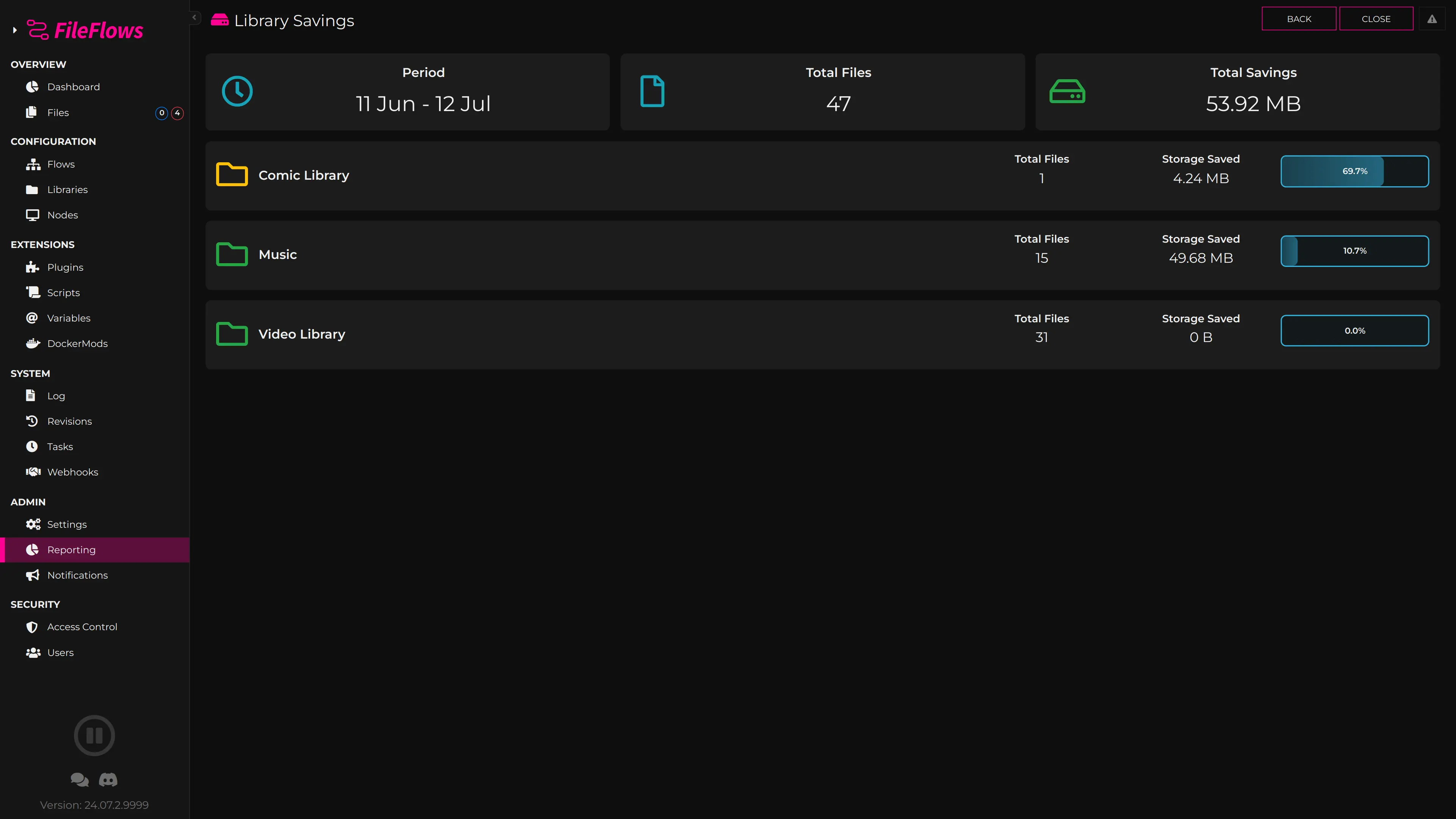Screen dimensions: 1456x819
Task: Open the Nodes page
Action: [94, 215]
